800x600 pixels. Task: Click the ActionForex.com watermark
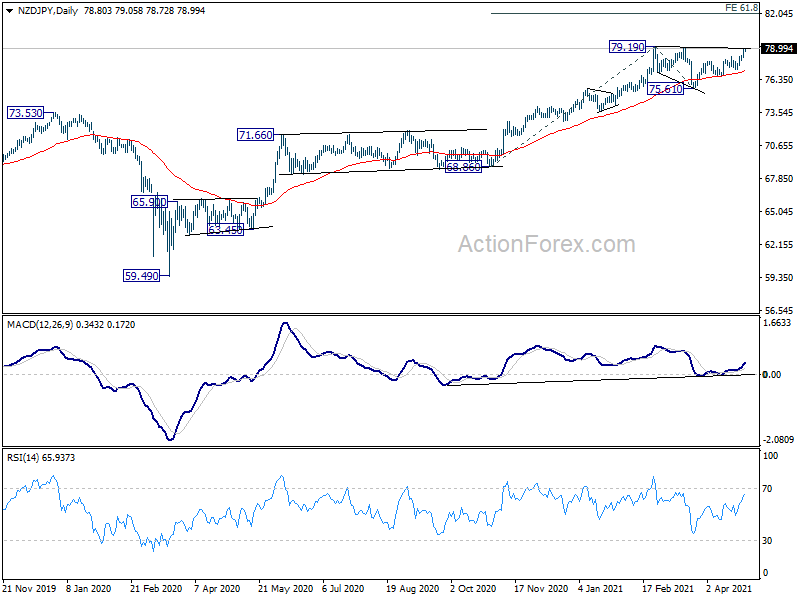point(546,245)
